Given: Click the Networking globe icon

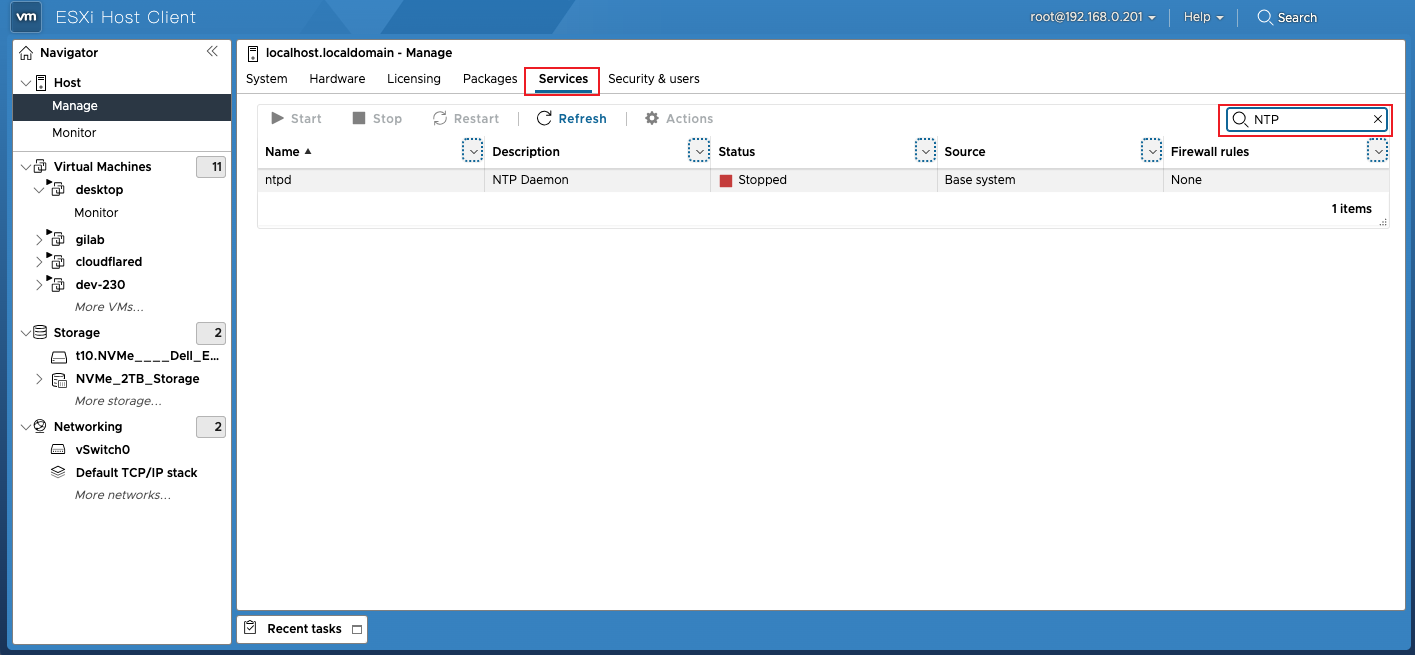Looking at the screenshot, I should point(41,426).
